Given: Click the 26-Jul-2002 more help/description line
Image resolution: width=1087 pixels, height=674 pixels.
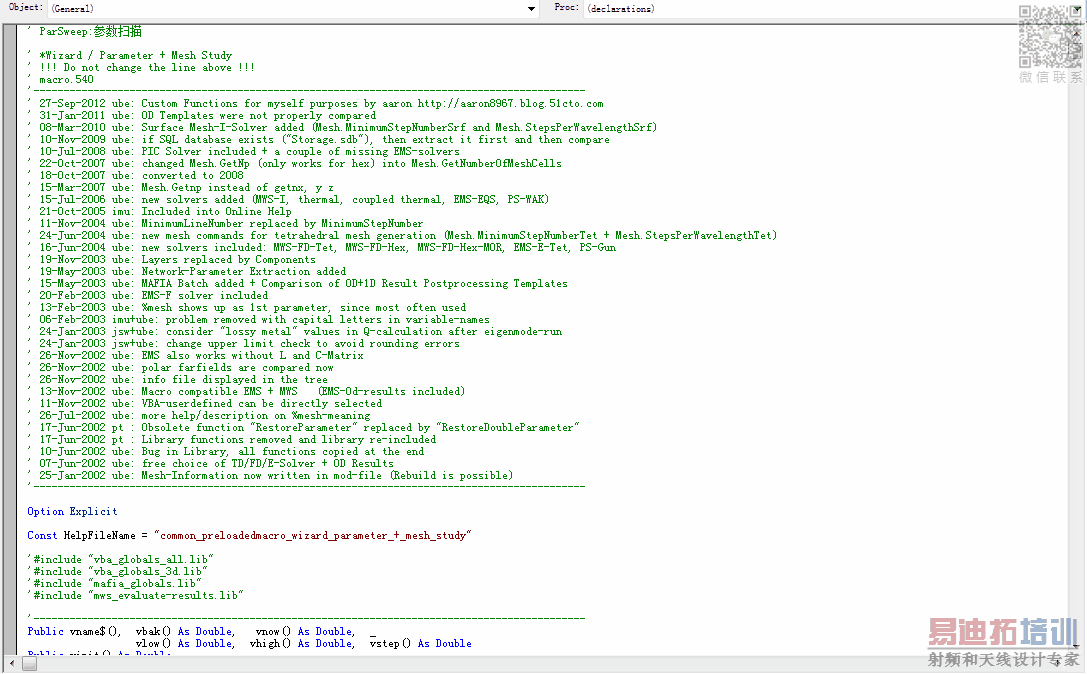Looking at the screenshot, I should 200,415.
